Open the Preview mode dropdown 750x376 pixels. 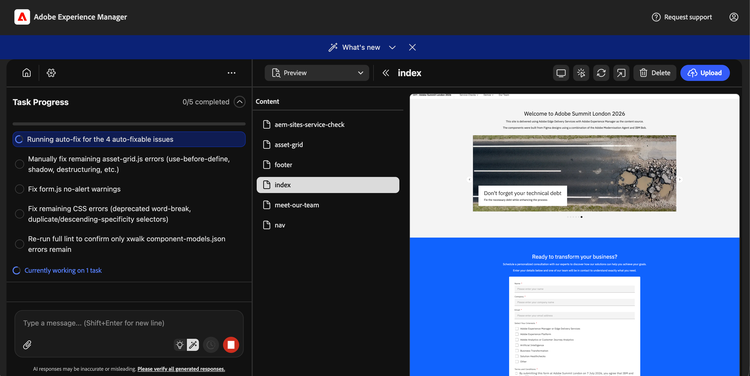tap(317, 73)
